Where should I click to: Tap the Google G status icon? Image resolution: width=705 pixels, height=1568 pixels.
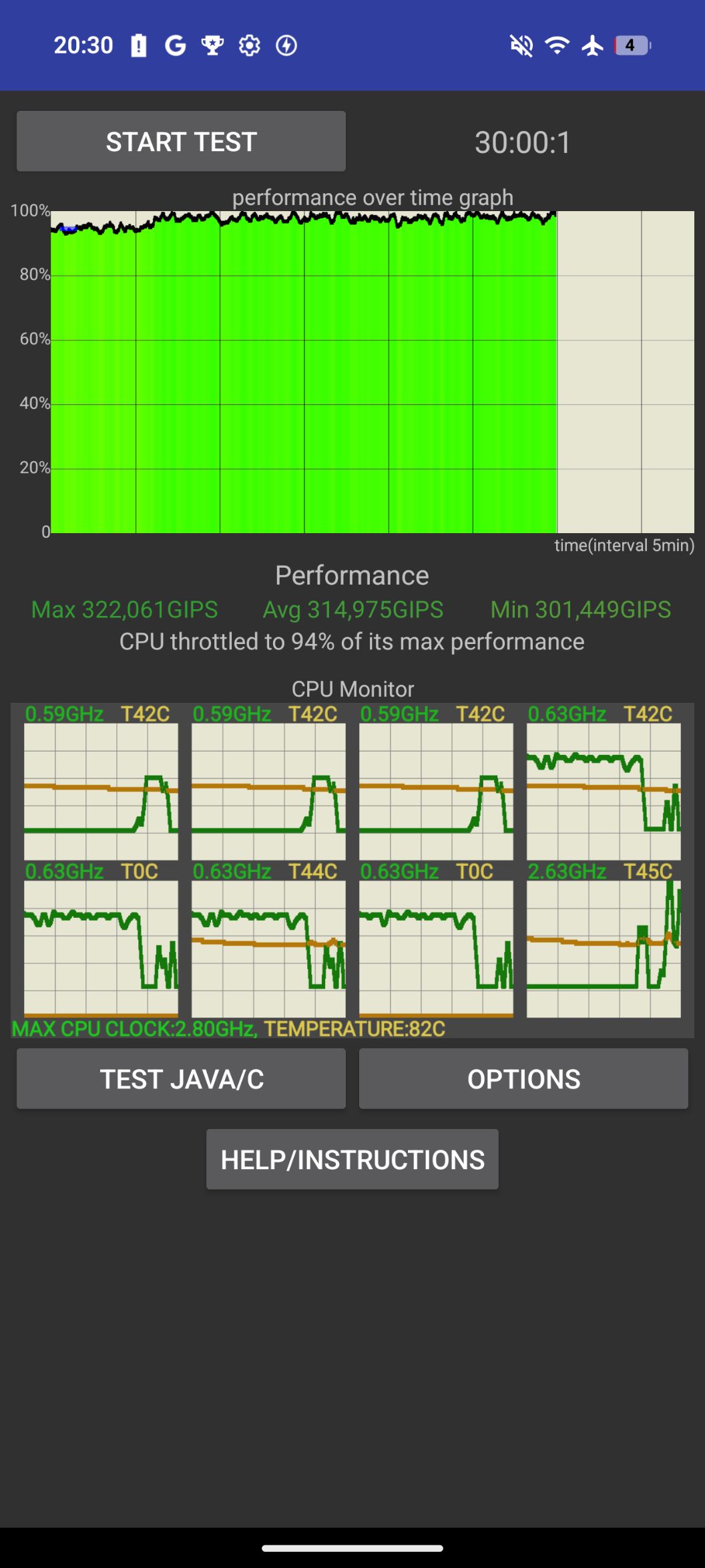(175, 45)
